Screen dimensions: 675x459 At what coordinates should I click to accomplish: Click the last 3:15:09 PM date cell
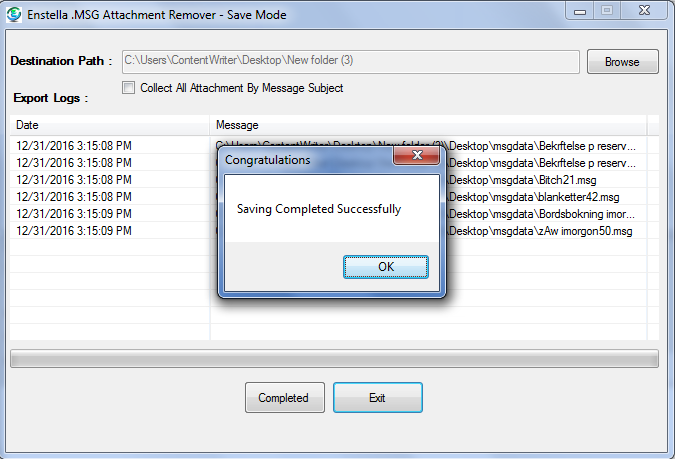click(74, 231)
